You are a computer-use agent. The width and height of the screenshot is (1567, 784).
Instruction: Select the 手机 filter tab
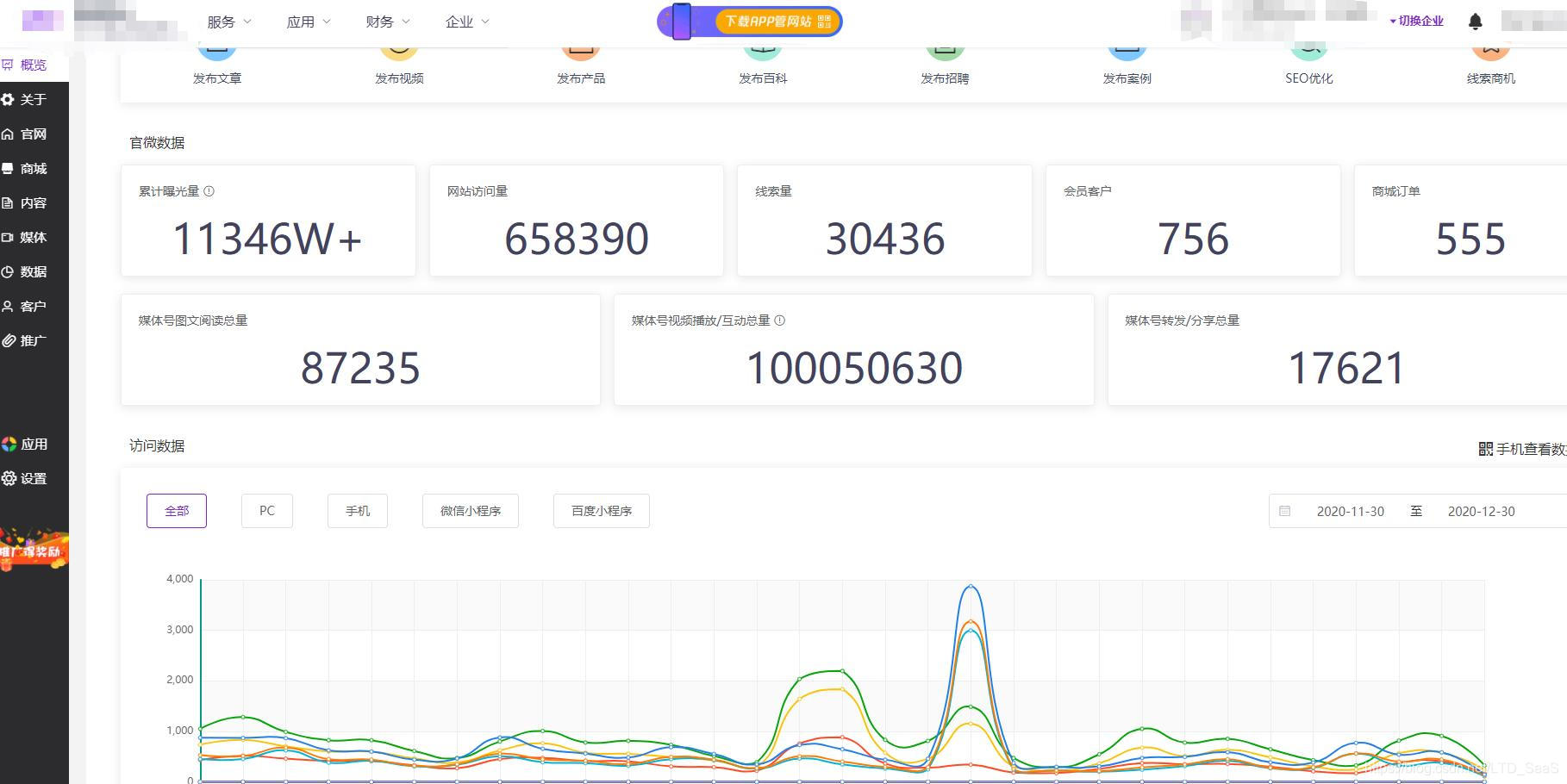[x=358, y=511]
